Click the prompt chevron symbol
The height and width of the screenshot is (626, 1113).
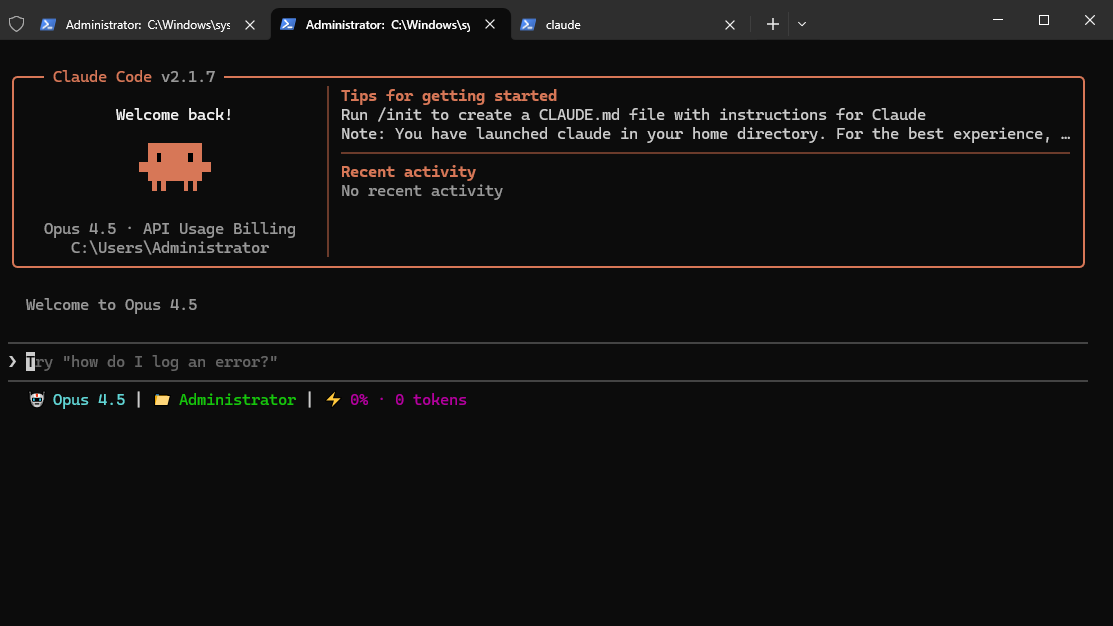[x=13, y=362]
